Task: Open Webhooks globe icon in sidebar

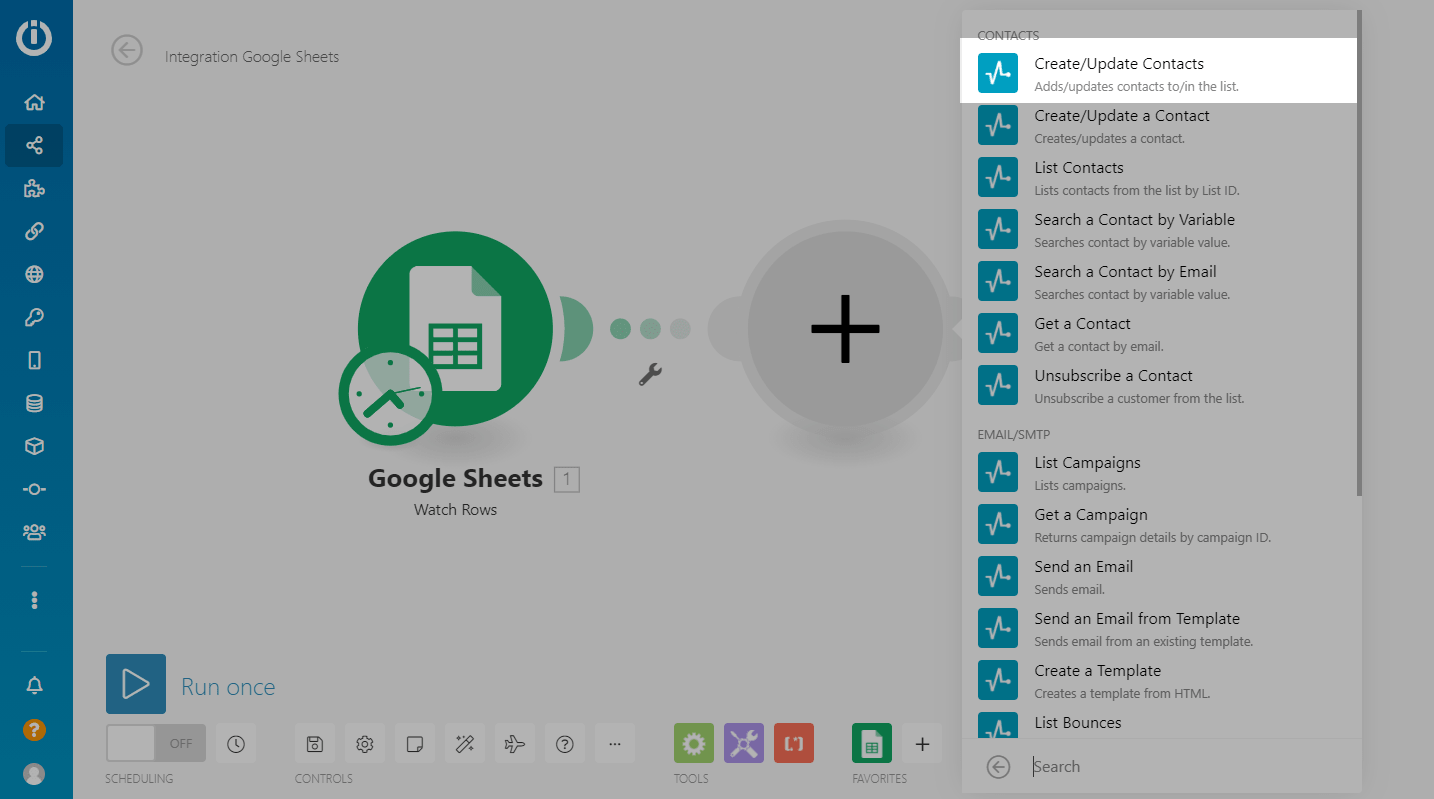Action: [x=34, y=275]
